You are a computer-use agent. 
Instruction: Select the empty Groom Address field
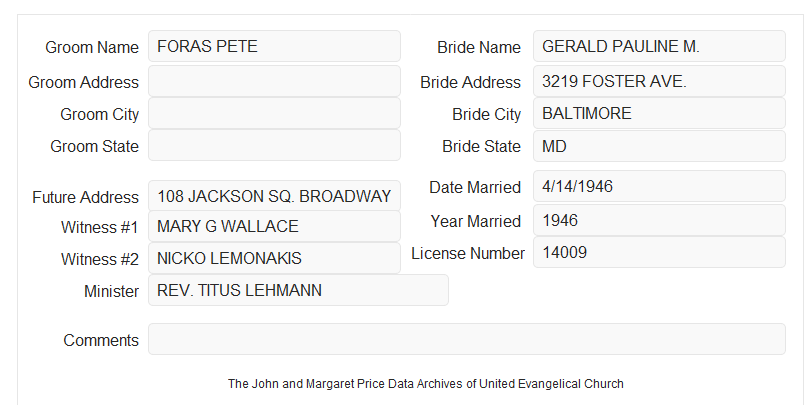[274, 81]
